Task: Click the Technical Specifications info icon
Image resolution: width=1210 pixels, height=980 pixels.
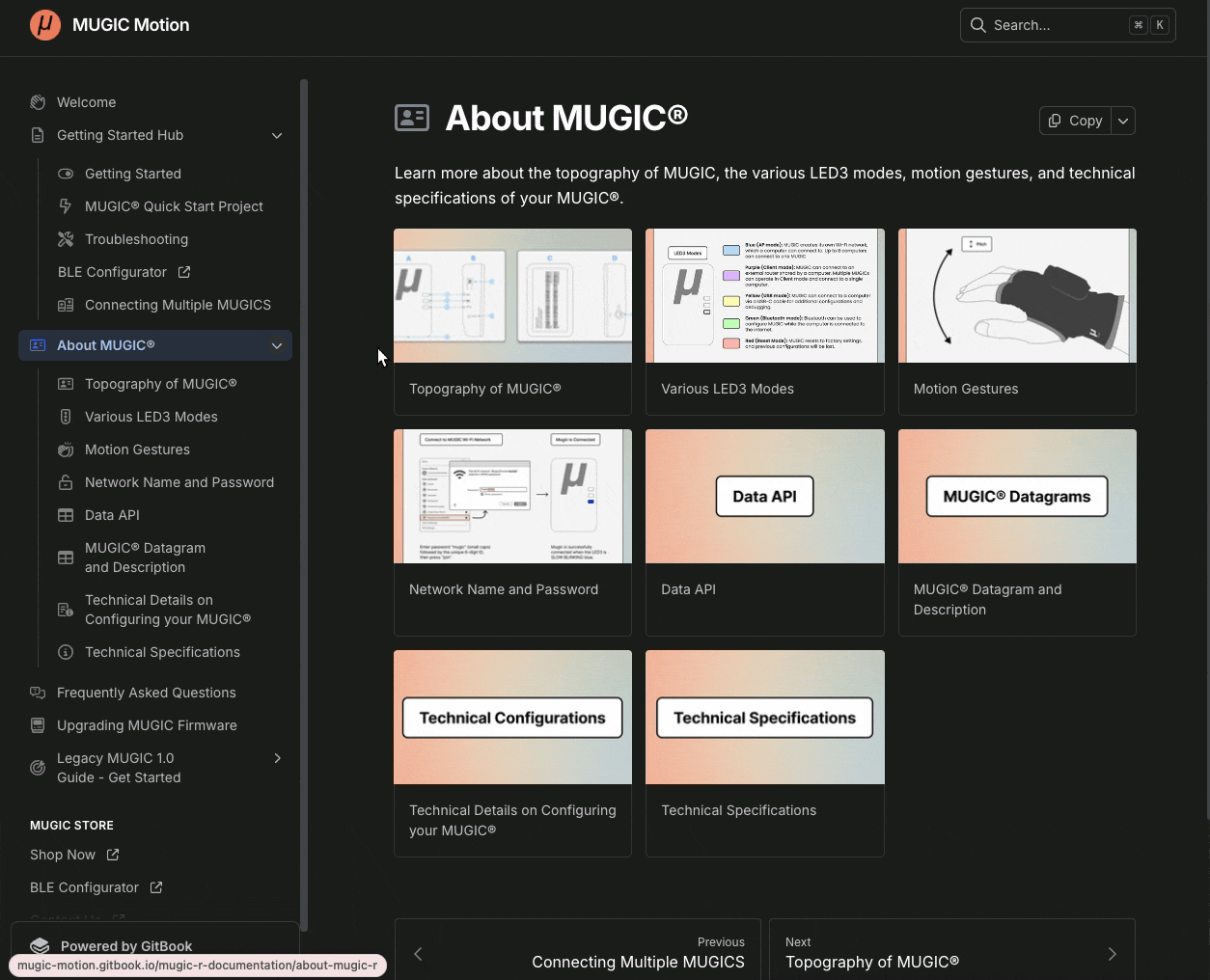Action: coord(66,652)
